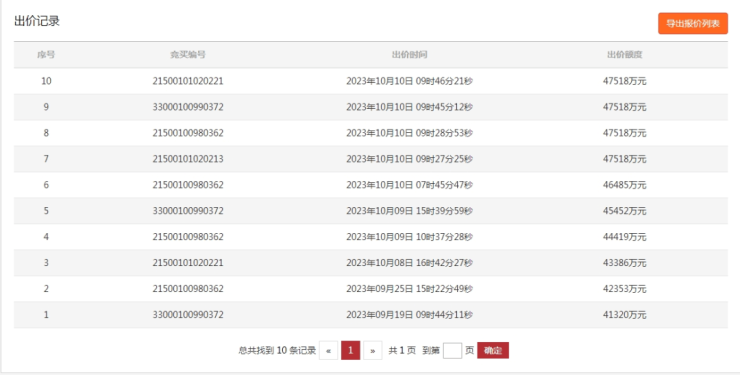Click the 序号 column header
This screenshot has width=740, height=375.
(x=46, y=55)
